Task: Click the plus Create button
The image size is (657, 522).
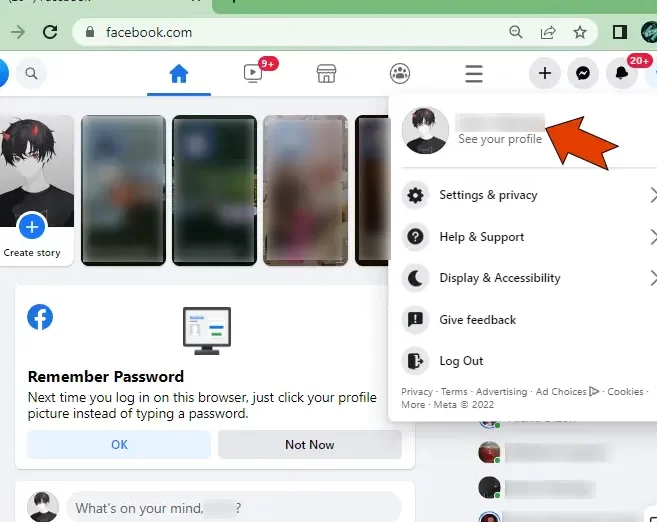Action: (x=545, y=73)
